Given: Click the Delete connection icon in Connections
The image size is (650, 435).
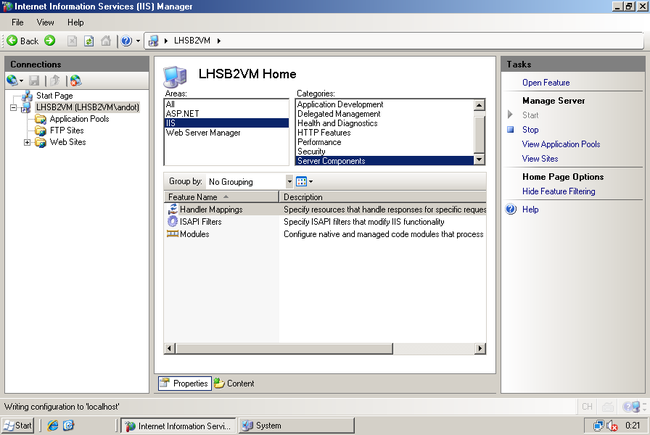Looking at the screenshot, I should tap(75, 80).
